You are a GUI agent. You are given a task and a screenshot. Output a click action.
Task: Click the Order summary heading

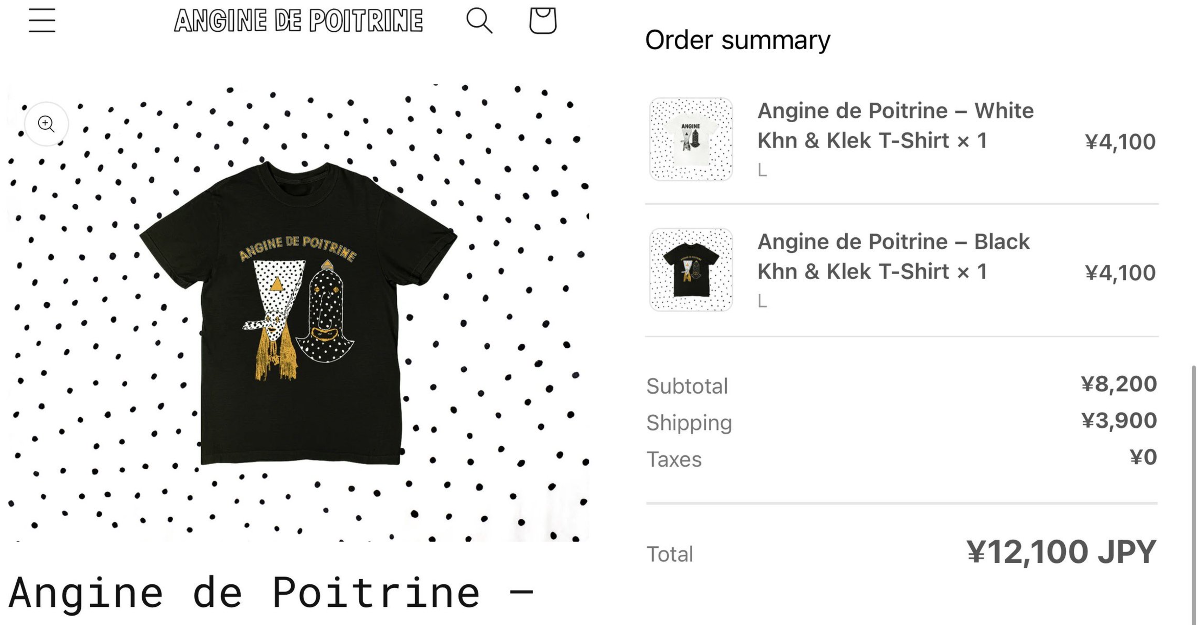[x=738, y=40]
